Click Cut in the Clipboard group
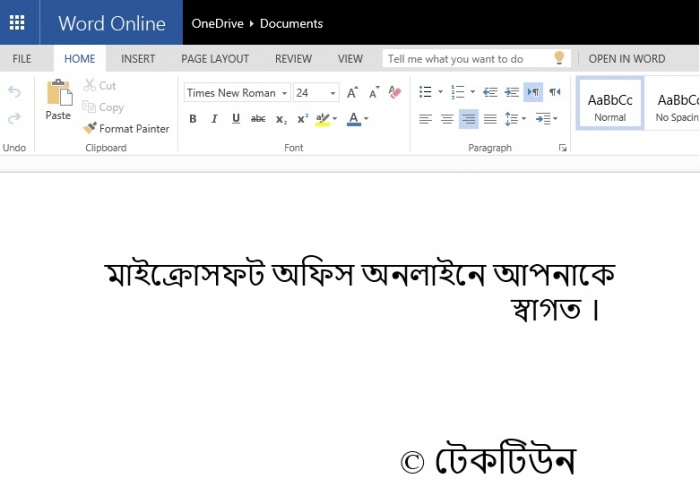Image resolution: width=700 pixels, height=504 pixels. (x=100, y=85)
